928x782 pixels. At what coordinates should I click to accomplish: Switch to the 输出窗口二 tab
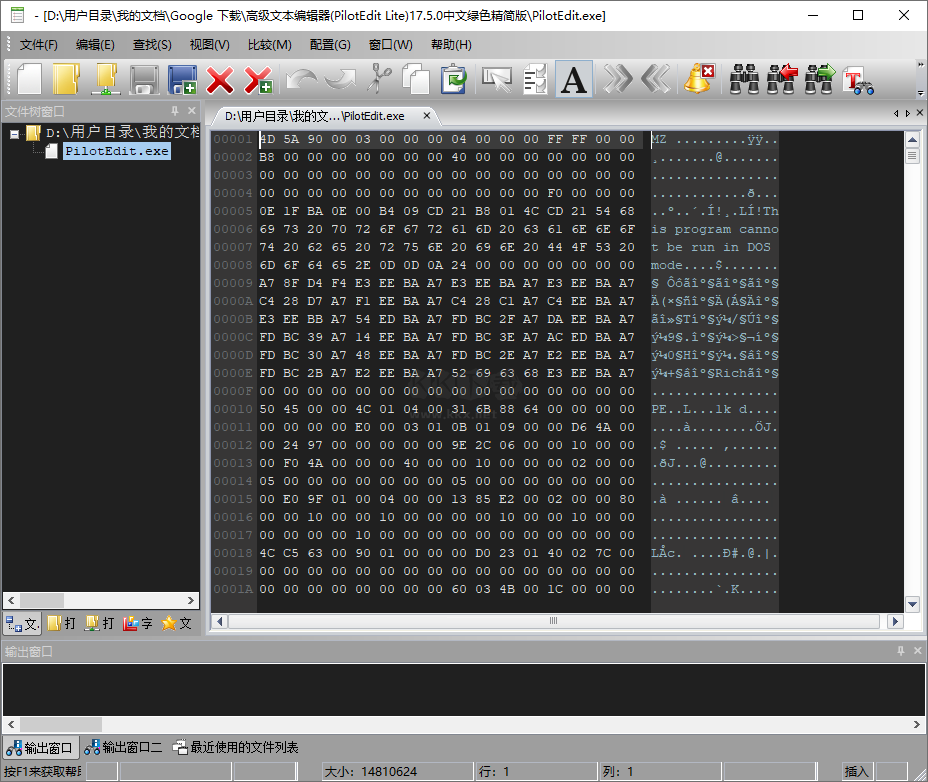123,748
